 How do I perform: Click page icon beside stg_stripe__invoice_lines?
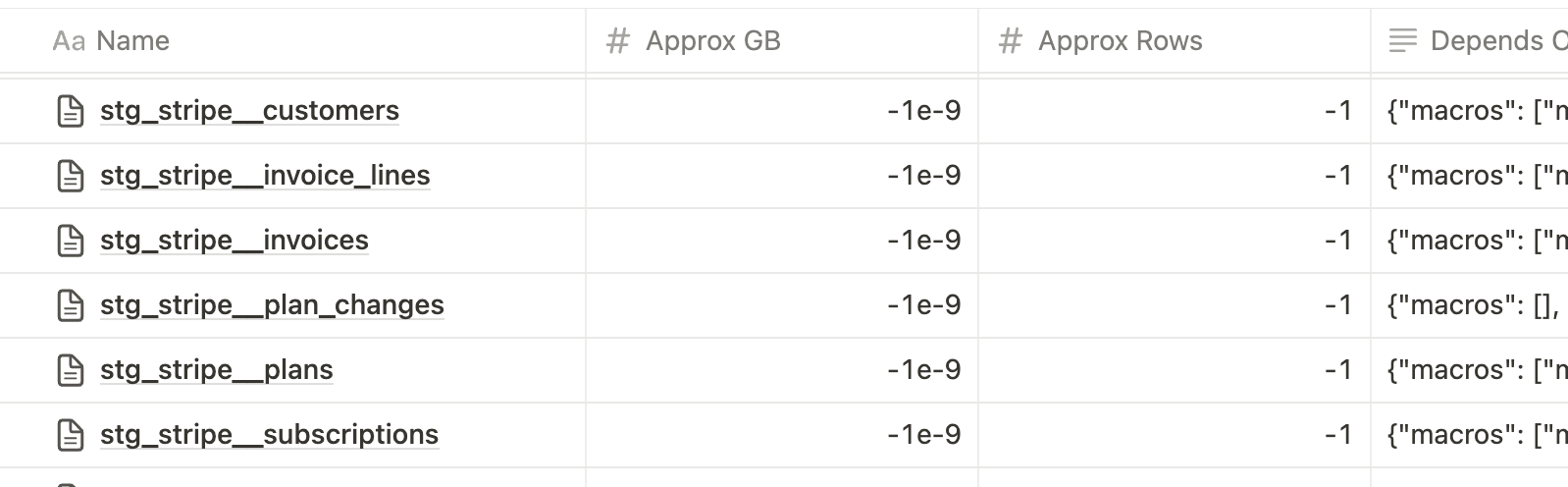click(71, 176)
